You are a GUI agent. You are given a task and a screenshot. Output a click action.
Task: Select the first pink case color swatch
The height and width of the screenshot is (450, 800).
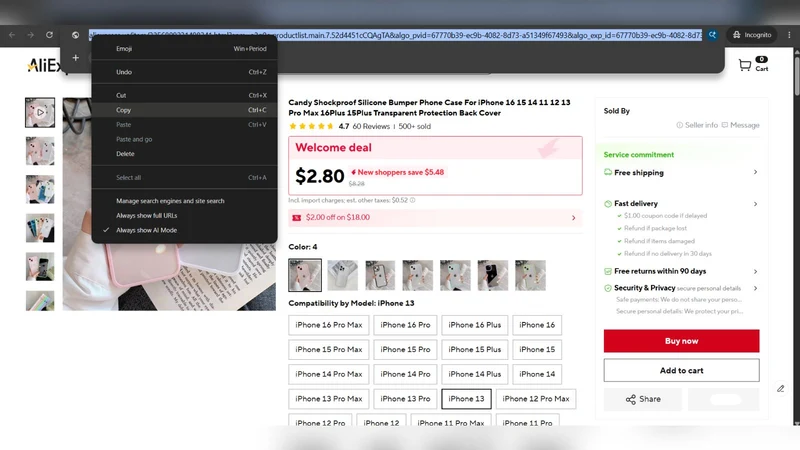[305, 275]
